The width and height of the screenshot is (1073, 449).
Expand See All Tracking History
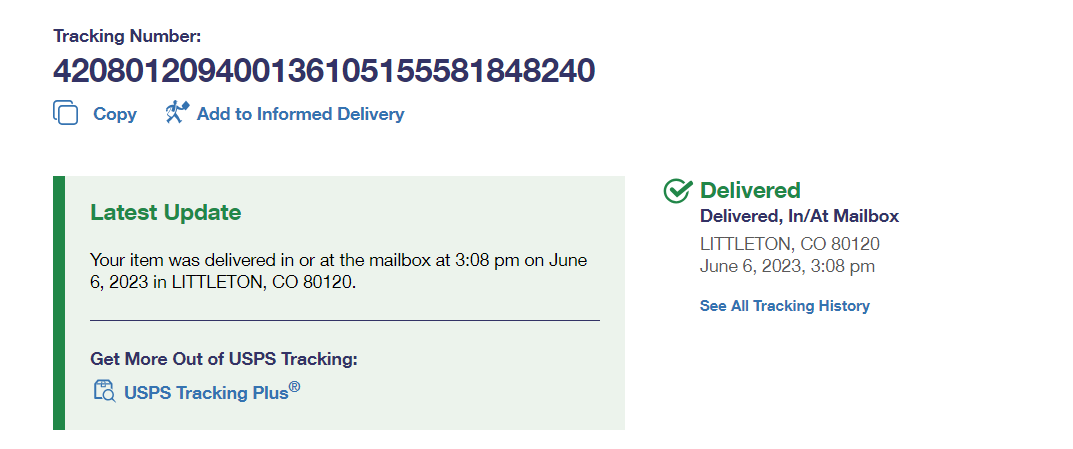pos(784,306)
